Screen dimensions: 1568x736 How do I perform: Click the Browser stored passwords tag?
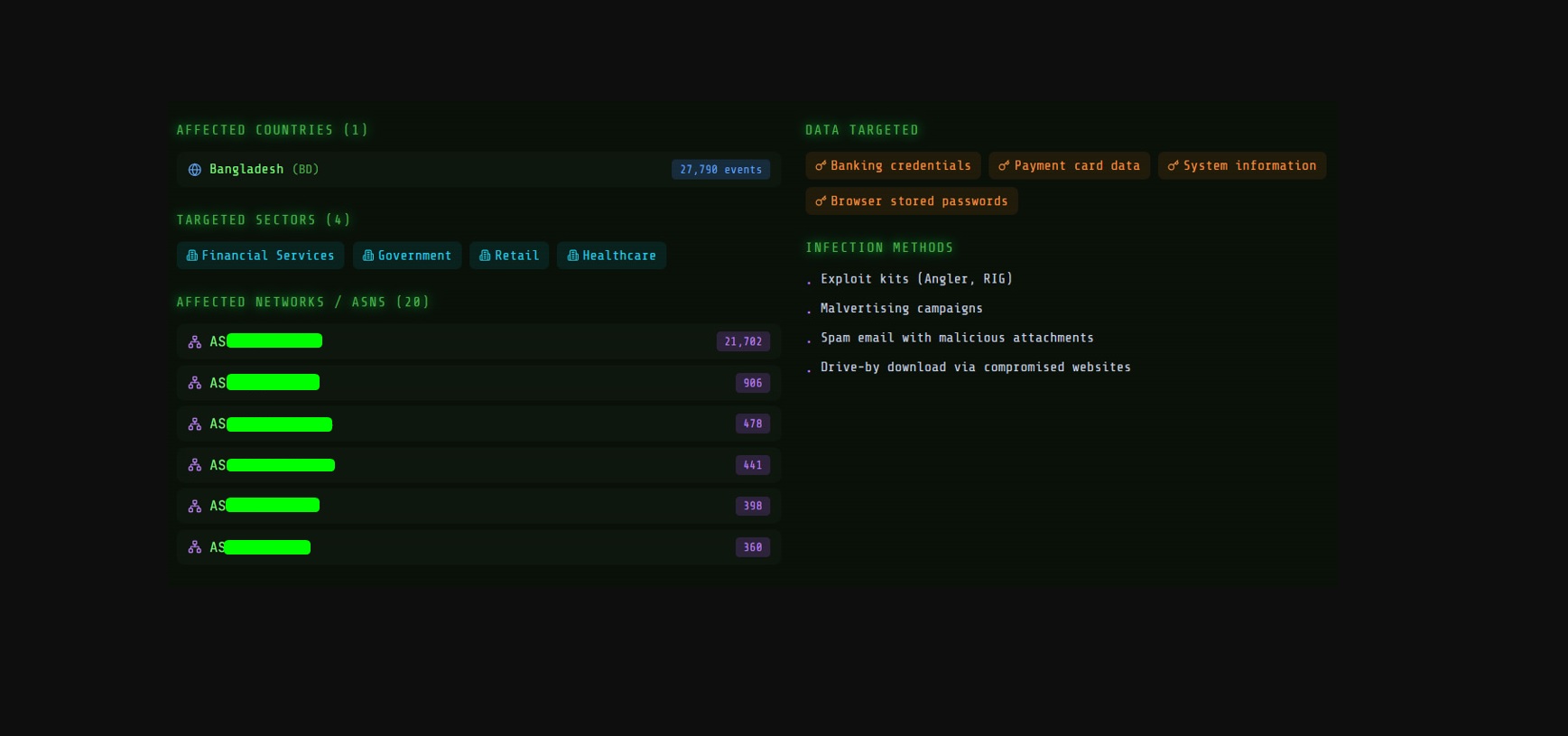click(x=911, y=201)
